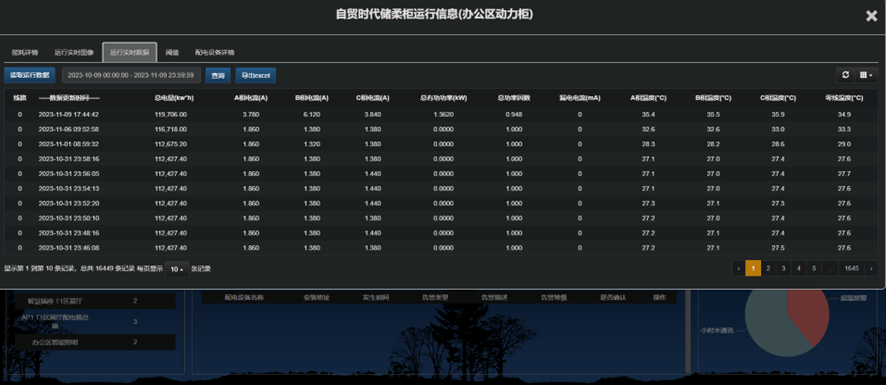Image resolution: width=886 pixels, height=385 pixels.
Task: Click the 总功率因数 column header
Action: [x=514, y=98]
